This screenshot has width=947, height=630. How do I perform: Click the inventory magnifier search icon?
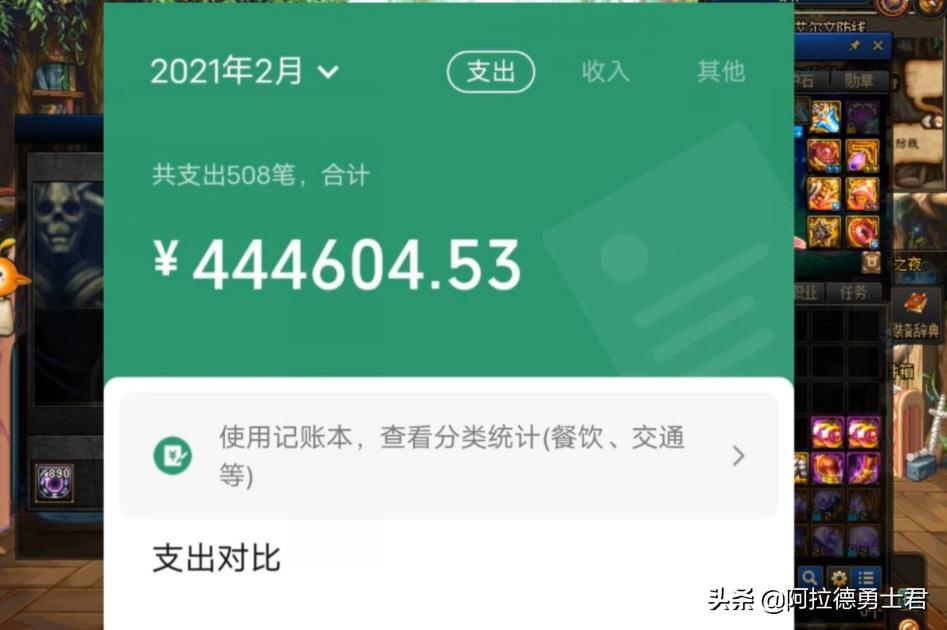[x=809, y=578]
